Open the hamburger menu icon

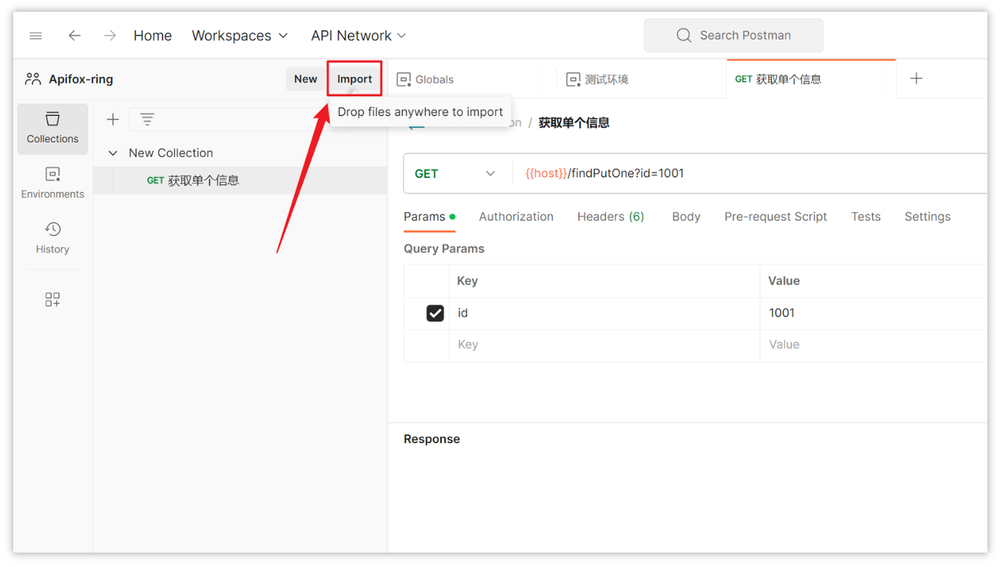click(x=36, y=35)
